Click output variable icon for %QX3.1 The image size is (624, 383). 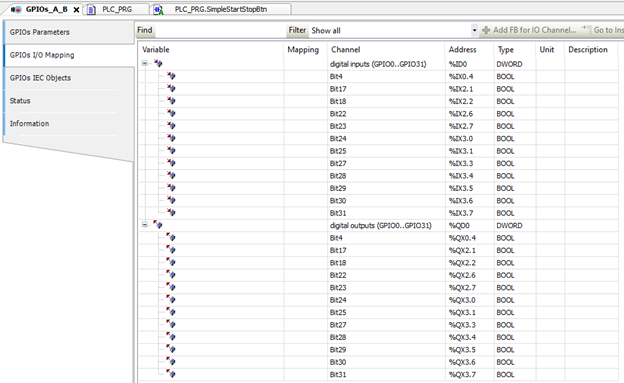171,312
